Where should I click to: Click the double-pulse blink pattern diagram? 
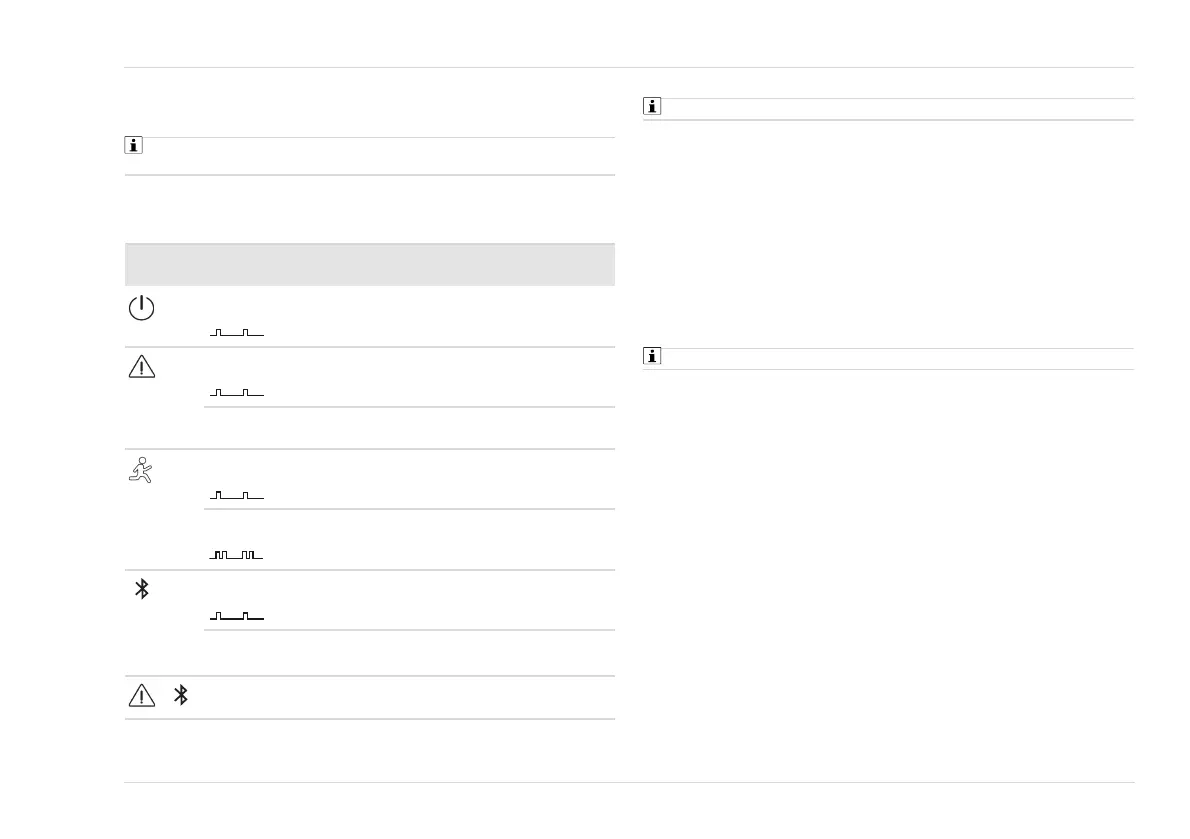click(x=237, y=554)
